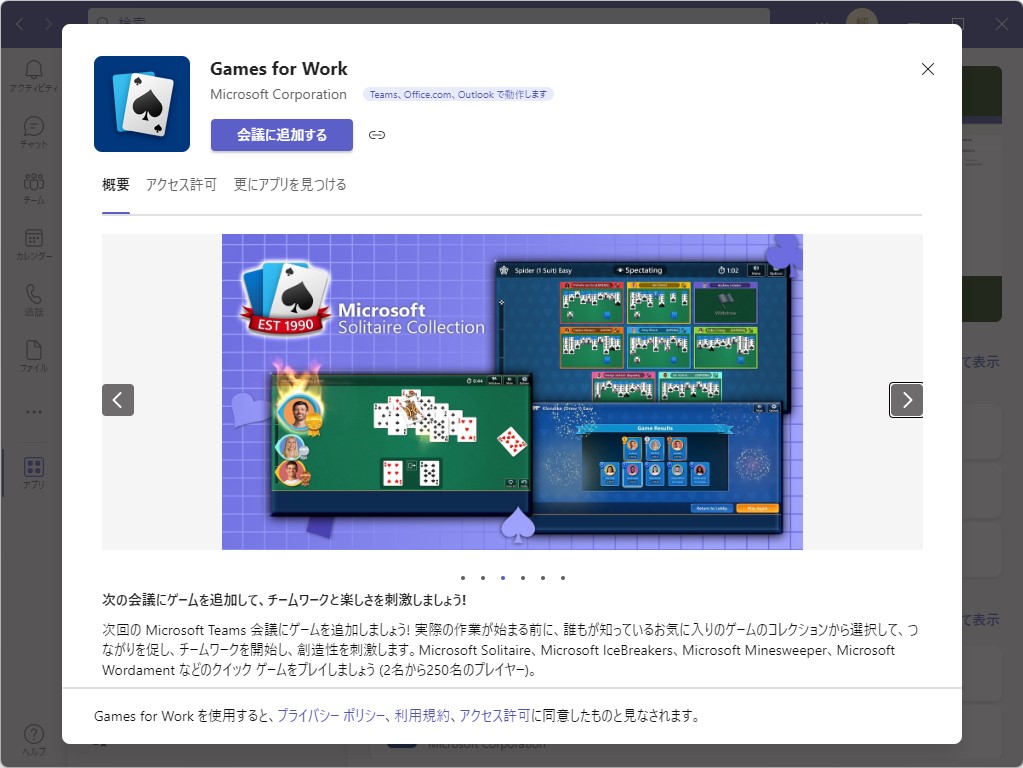1023x768 pixels.
Task: Open the 更にアプリを見つける tab
Action: click(291, 185)
